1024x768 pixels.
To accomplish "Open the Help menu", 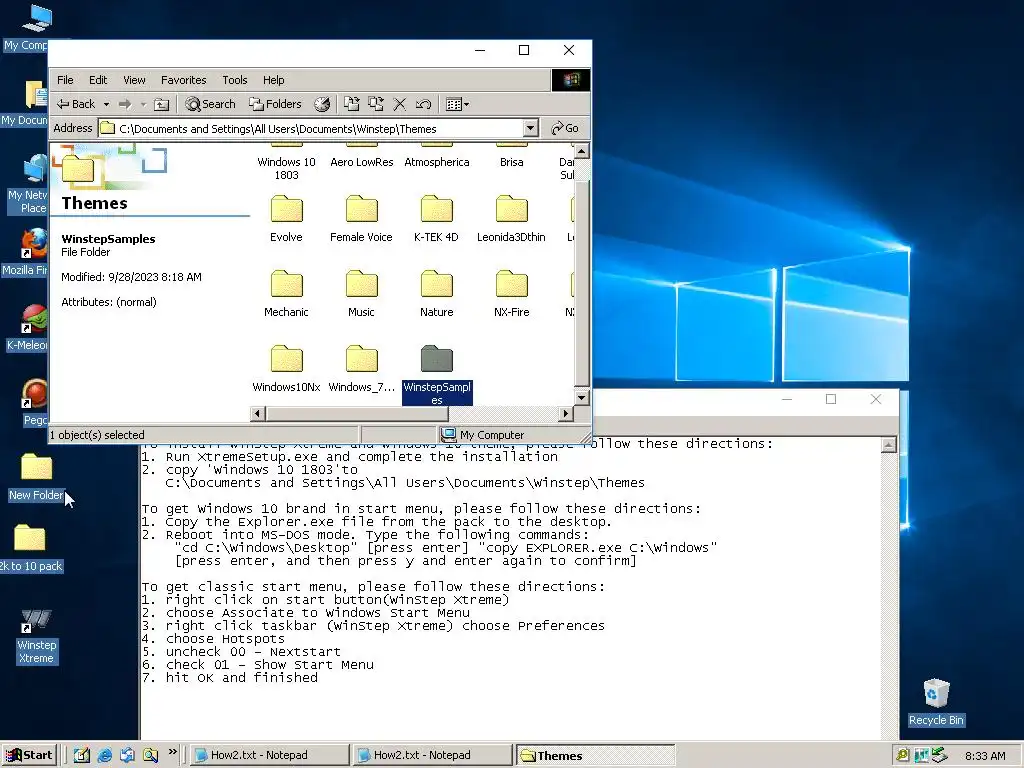I will point(274,80).
